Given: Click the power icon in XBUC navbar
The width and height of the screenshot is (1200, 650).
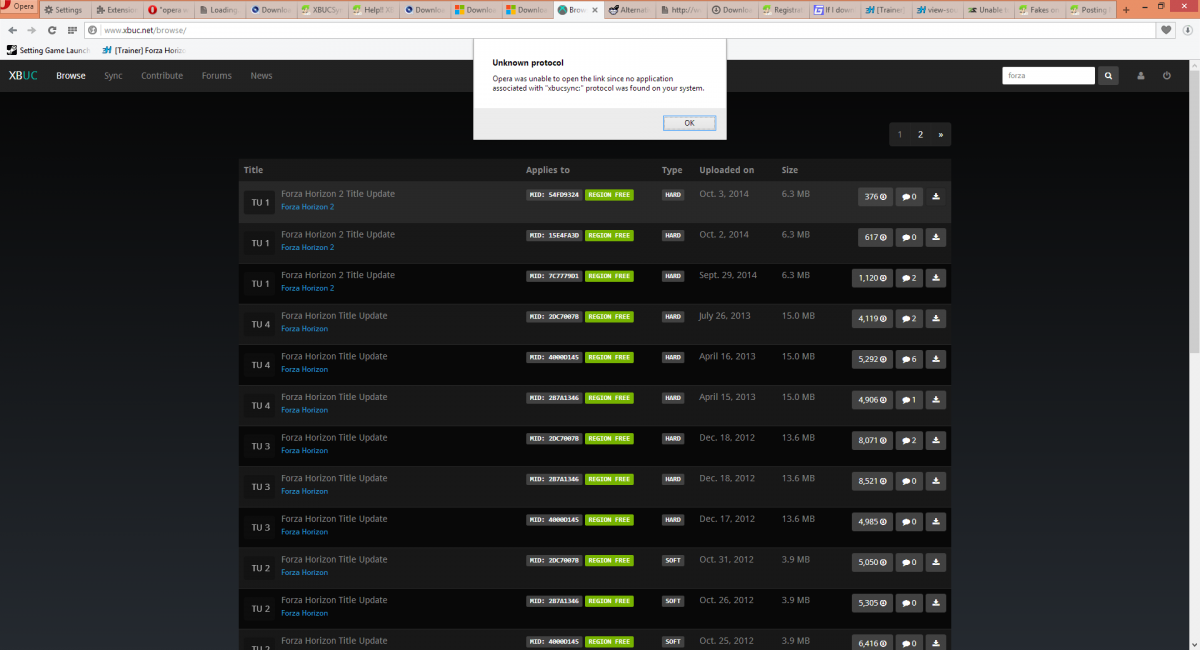Looking at the screenshot, I should [1166, 76].
